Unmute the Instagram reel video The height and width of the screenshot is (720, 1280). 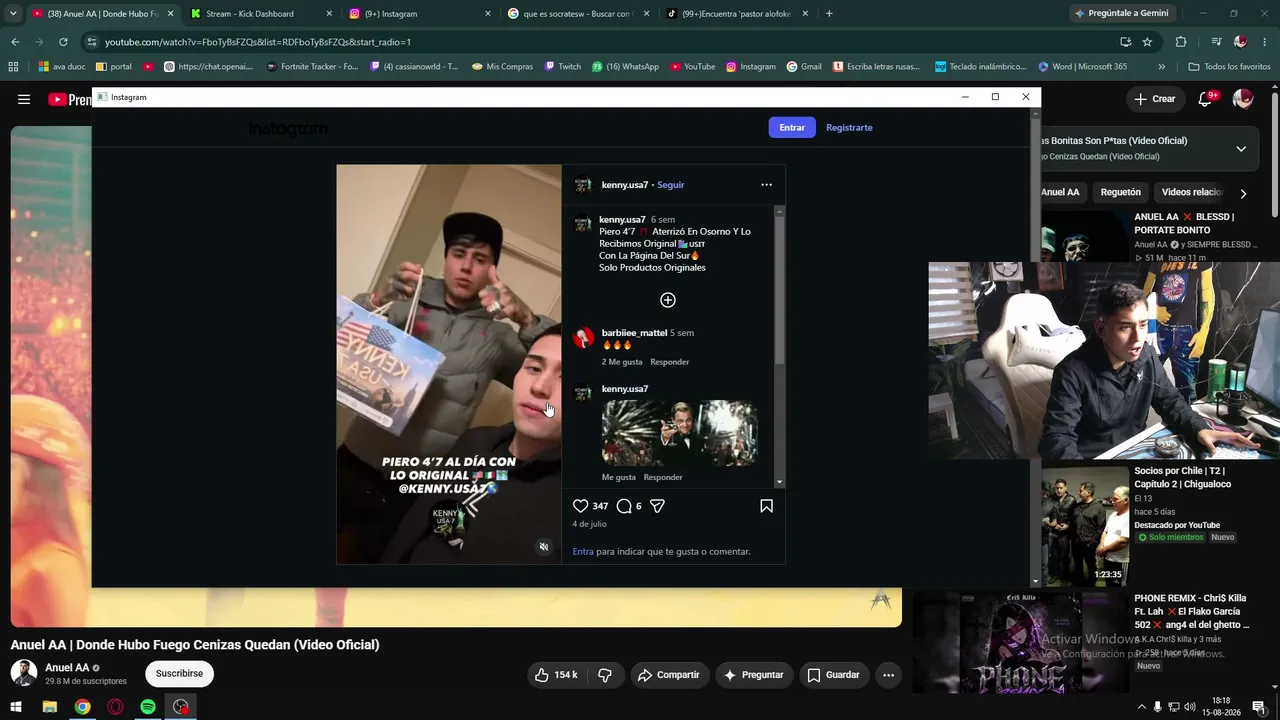pos(544,547)
